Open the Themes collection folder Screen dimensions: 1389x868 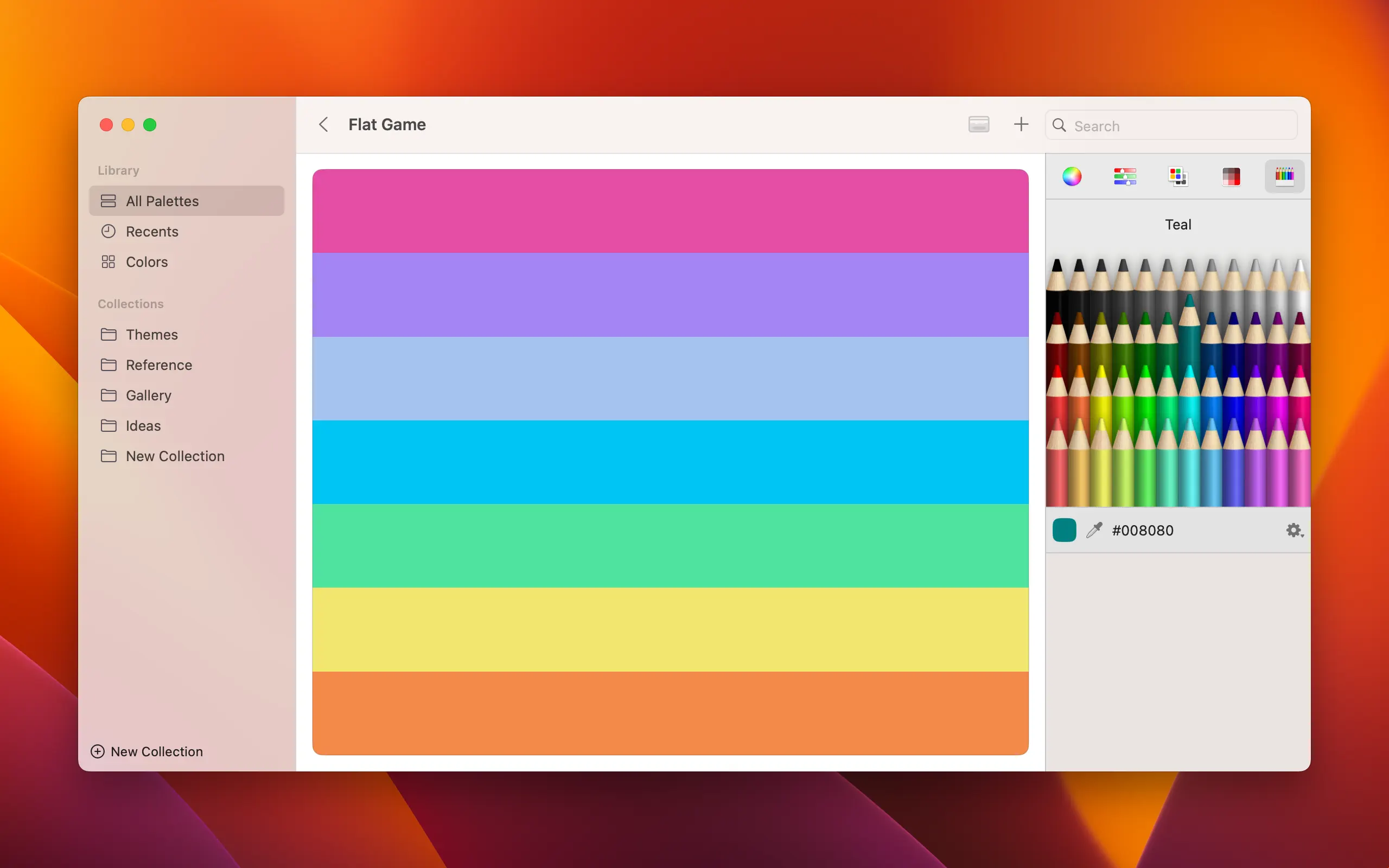tap(151, 335)
